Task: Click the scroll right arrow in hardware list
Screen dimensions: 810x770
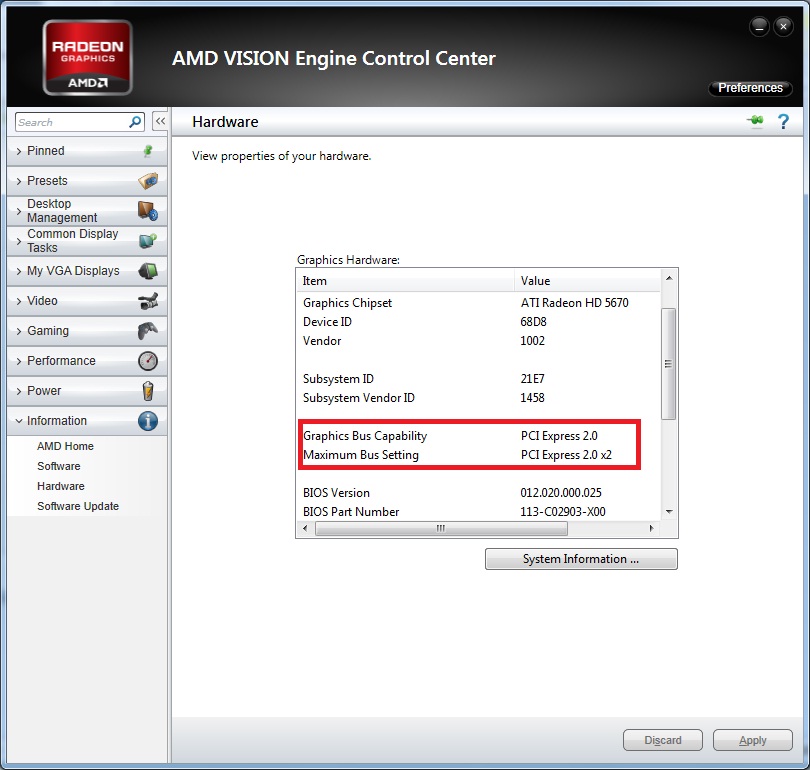Action: click(x=651, y=528)
